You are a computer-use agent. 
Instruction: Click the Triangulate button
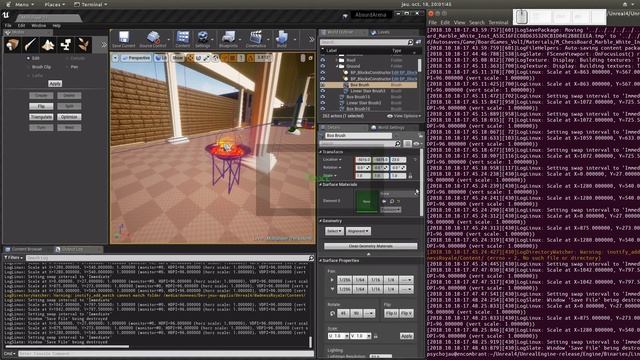(x=41, y=117)
